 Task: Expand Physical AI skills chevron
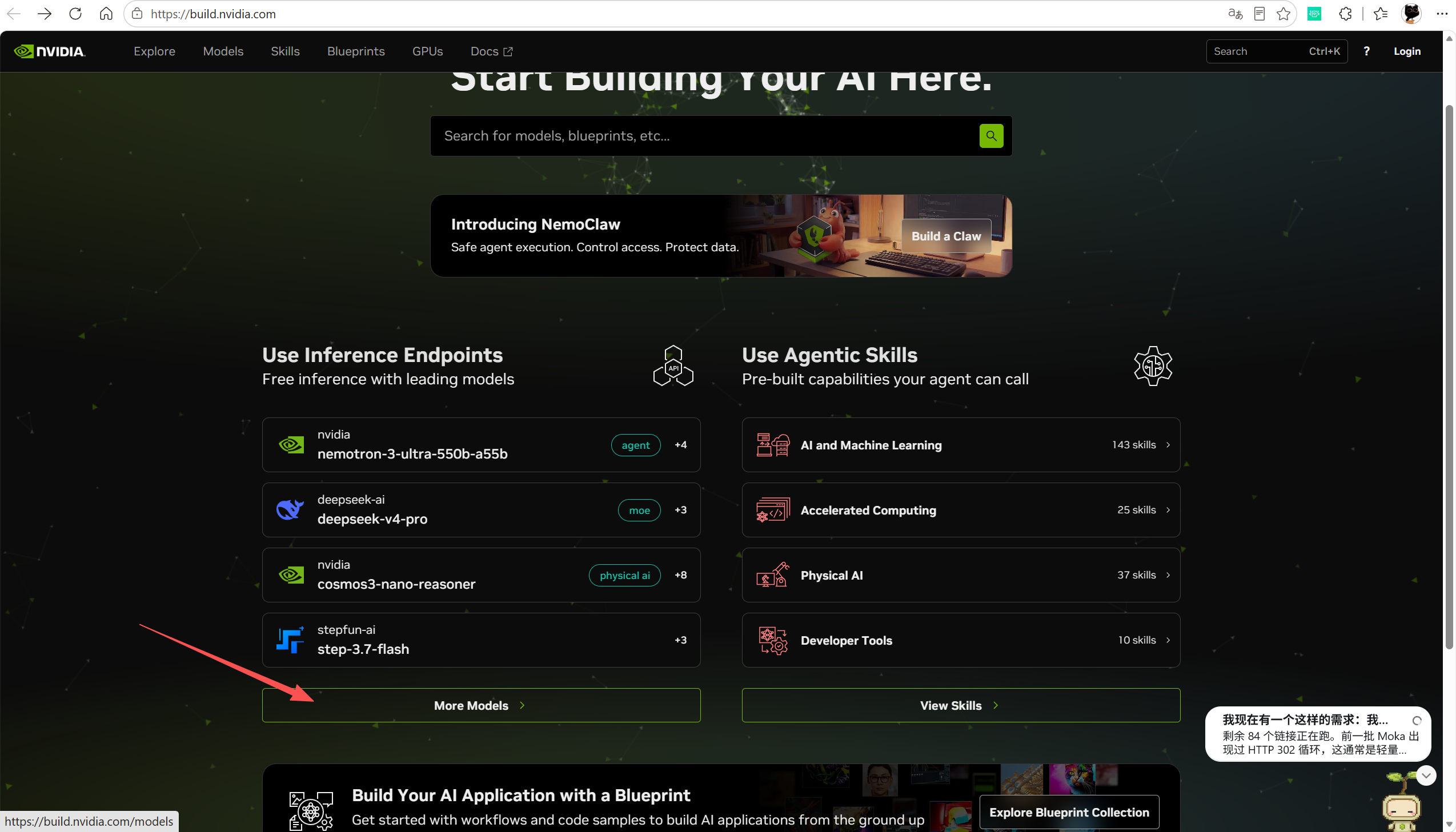coord(1168,575)
